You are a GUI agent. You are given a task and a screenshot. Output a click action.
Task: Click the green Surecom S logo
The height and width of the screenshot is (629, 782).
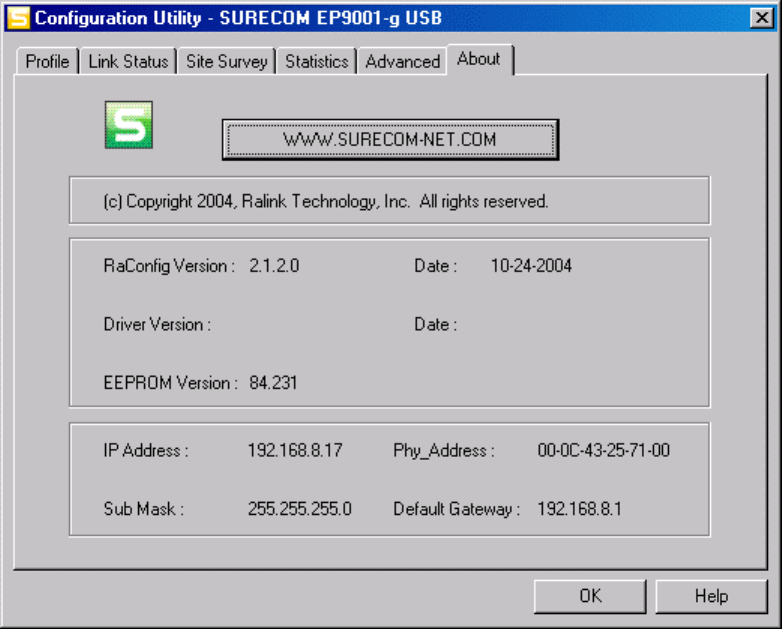pos(129,125)
